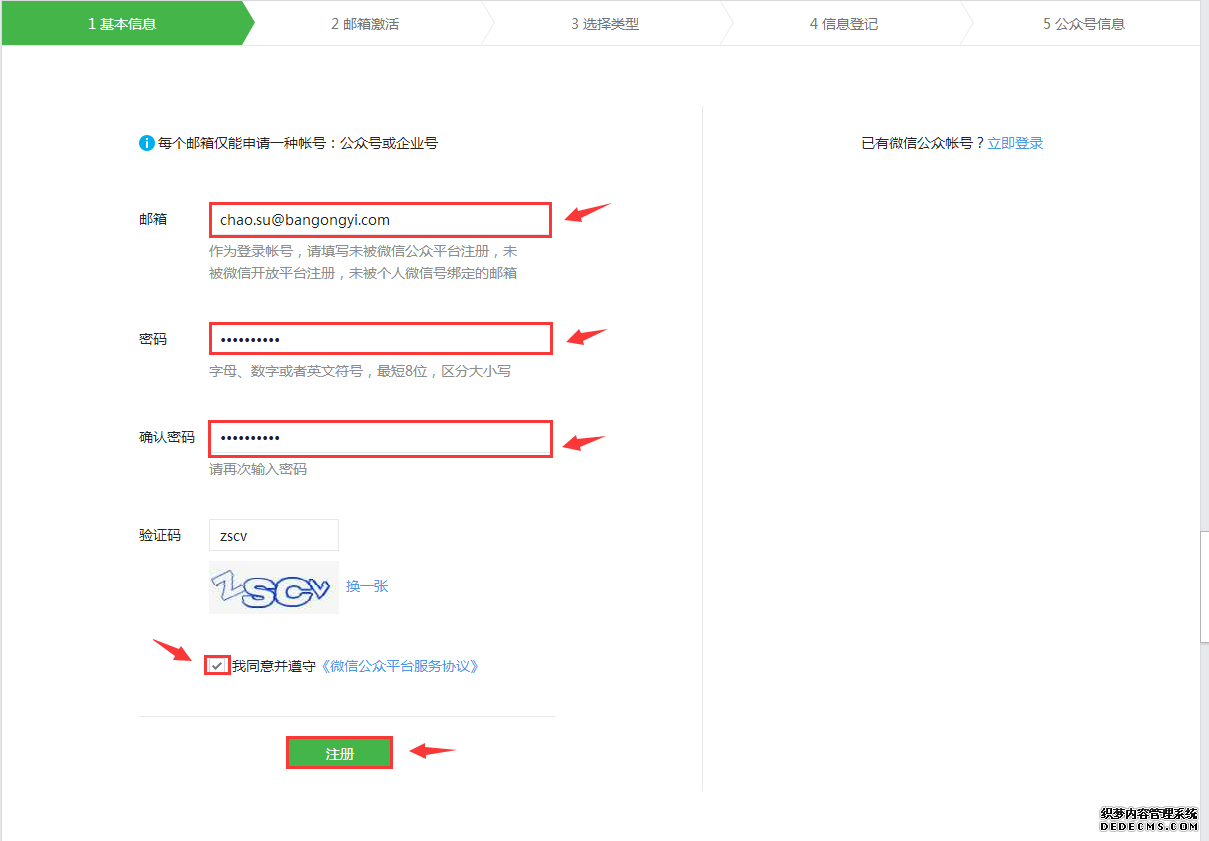Click hint text 请再次输入密码

point(258,469)
